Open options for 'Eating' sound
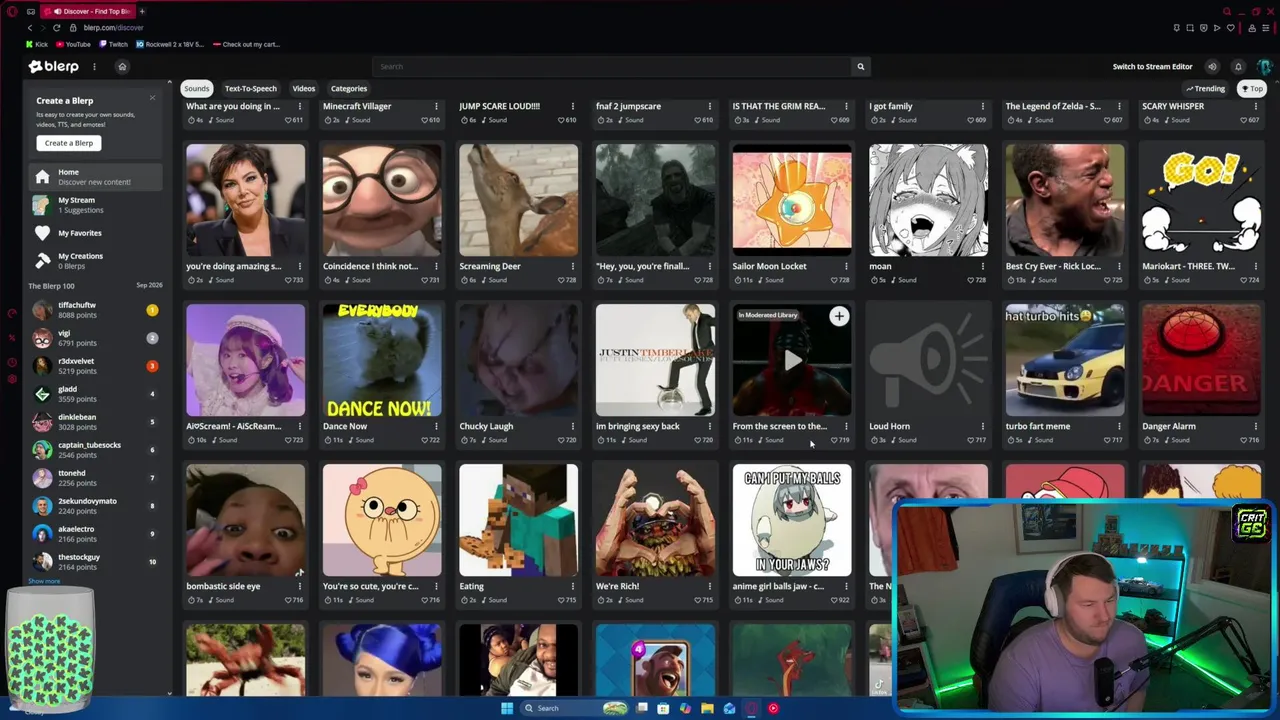Image resolution: width=1280 pixels, height=720 pixels. click(573, 586)
